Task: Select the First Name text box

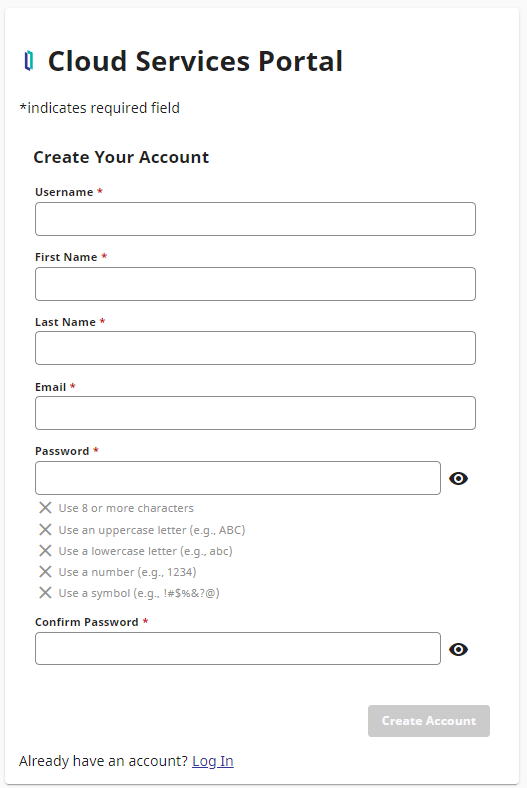Action: point(255,284)
